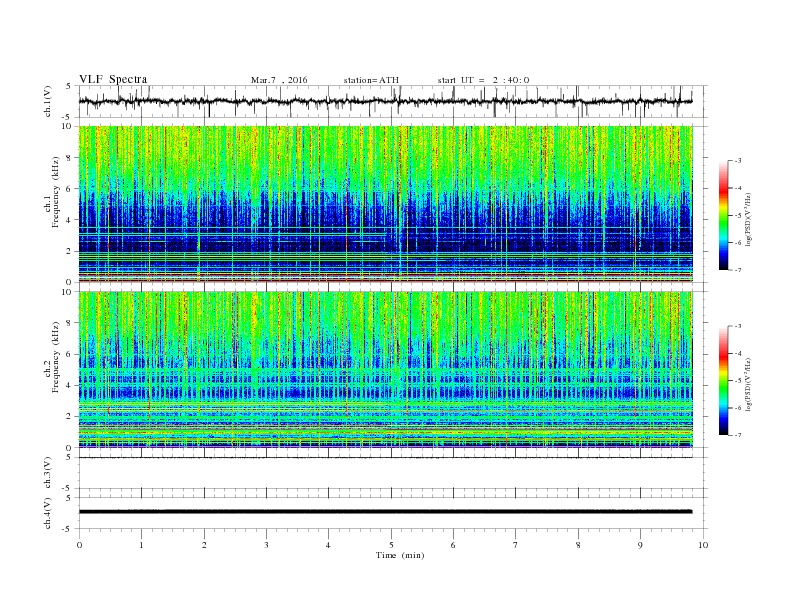Select the "start UT = 2 :40: 0" text
Screen dimensions: 792x612
pos(483,80)
